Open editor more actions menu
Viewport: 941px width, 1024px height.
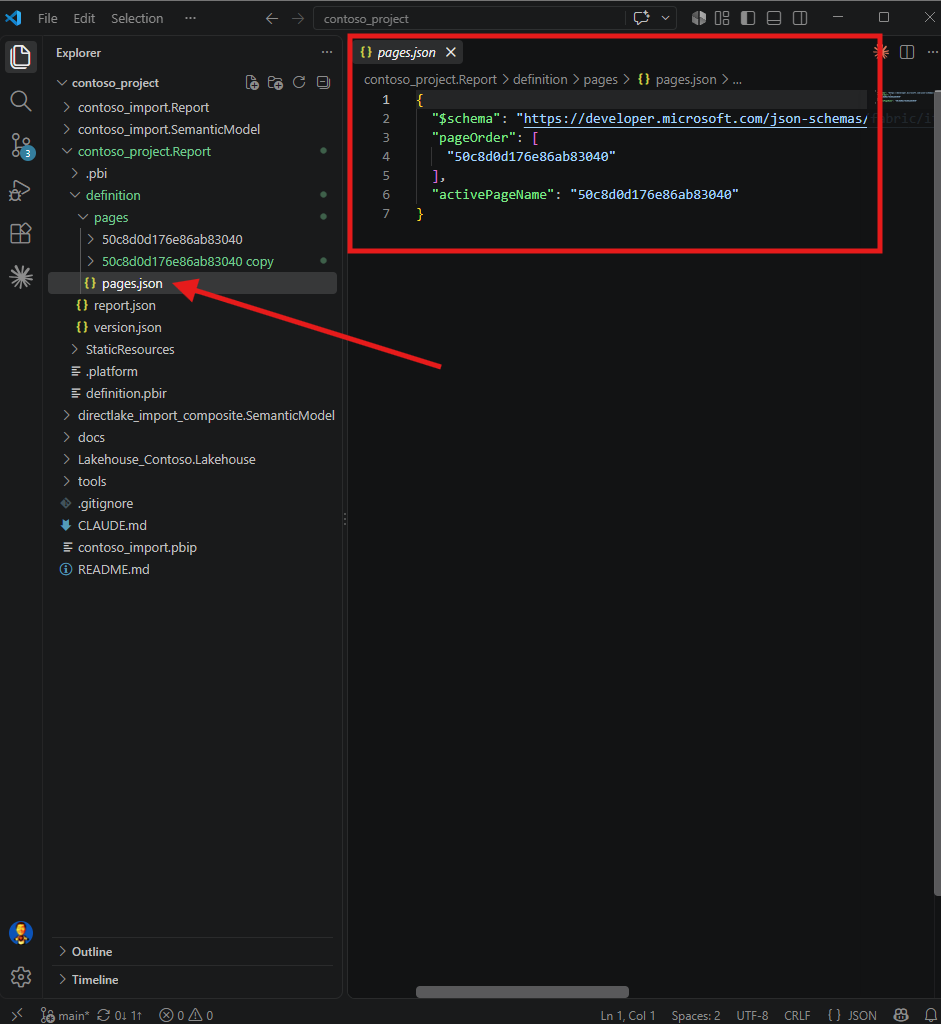933,52
